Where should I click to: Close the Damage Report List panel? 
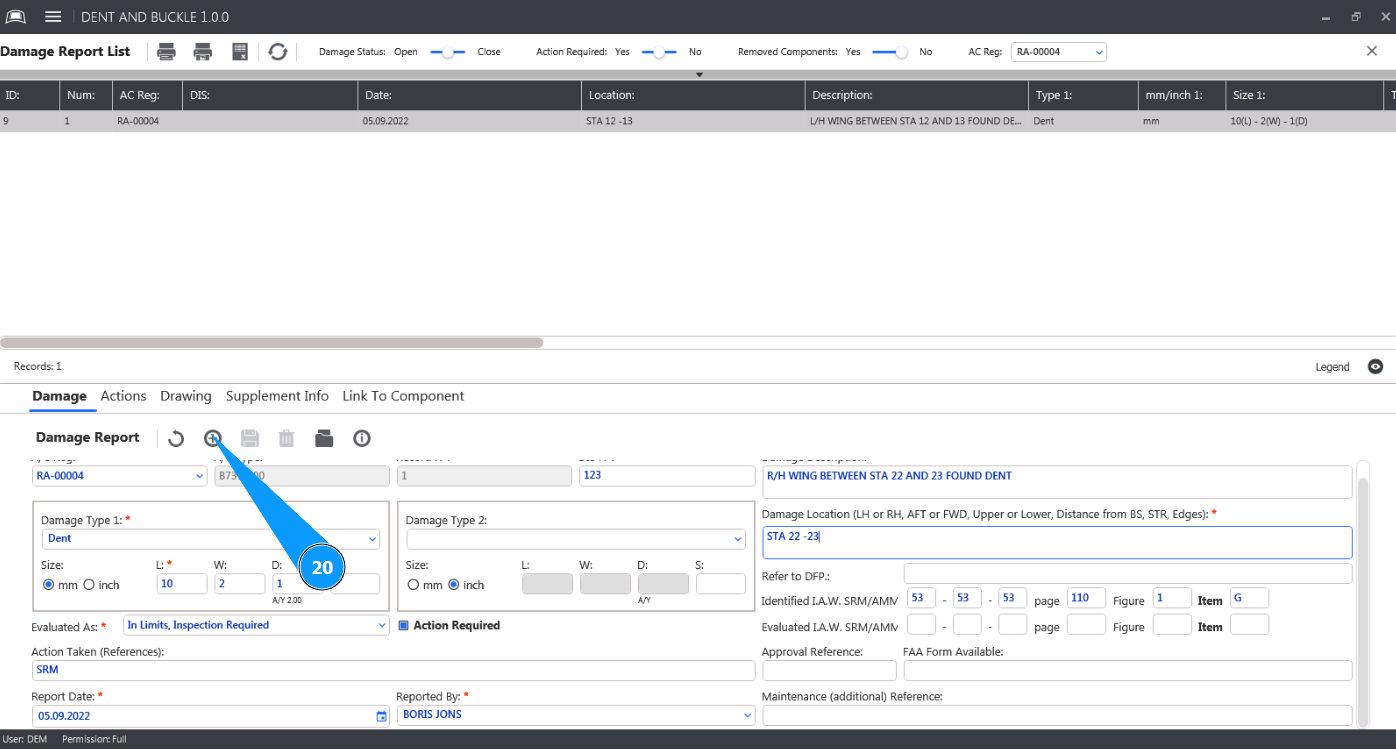tap(1372, 51)
